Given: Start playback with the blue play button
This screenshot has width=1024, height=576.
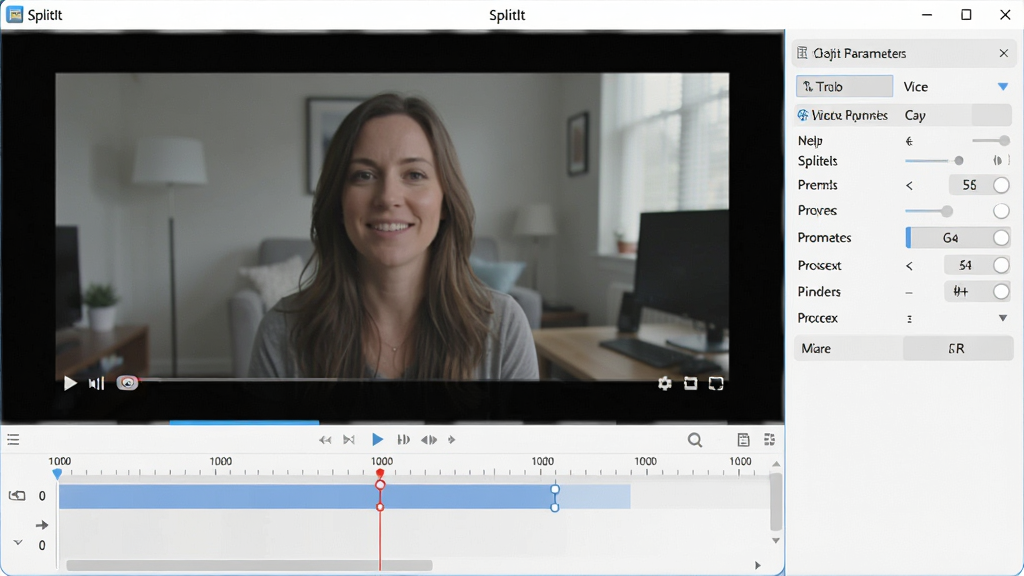Looking at the screenshot, I should 377,440.
